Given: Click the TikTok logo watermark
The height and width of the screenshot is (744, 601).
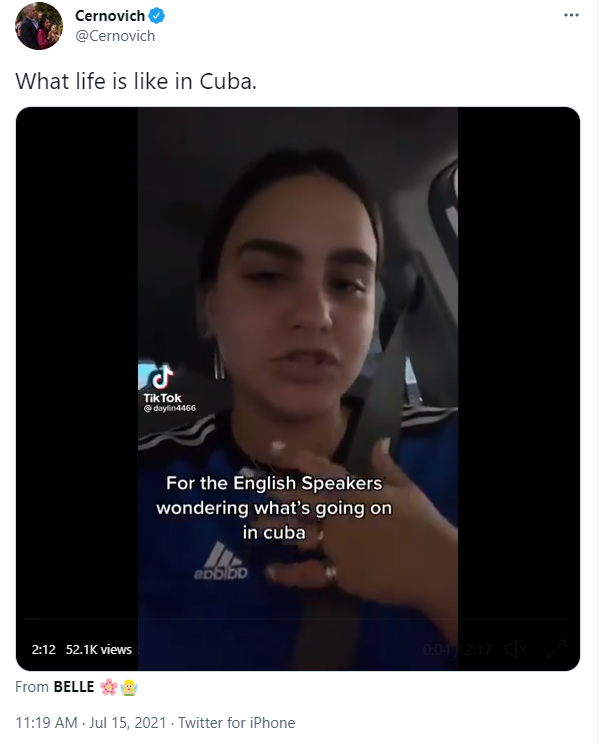Looking at the screenshot, I should coord(162,383).
